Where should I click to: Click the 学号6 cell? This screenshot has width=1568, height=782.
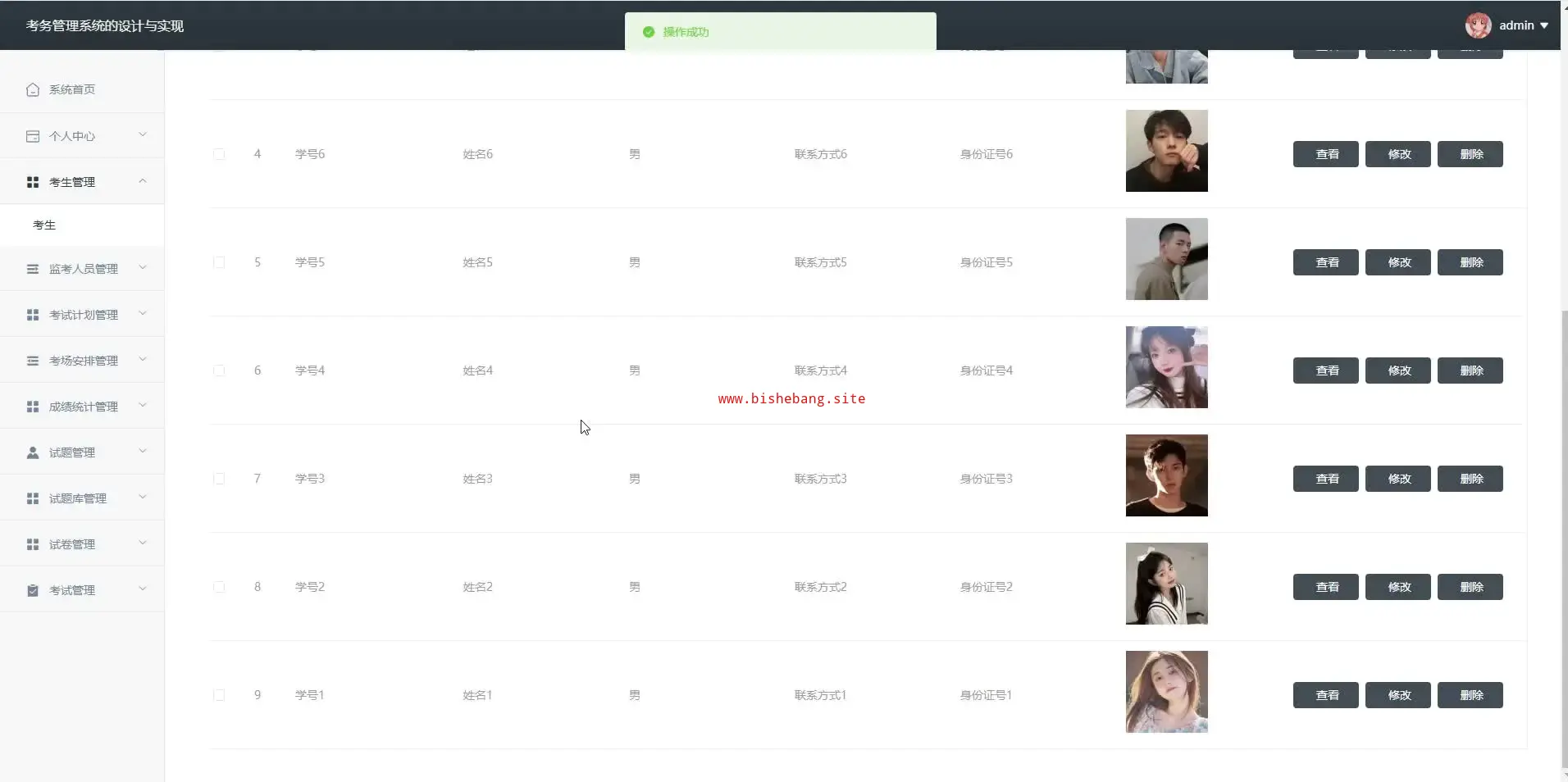point(310,154)
